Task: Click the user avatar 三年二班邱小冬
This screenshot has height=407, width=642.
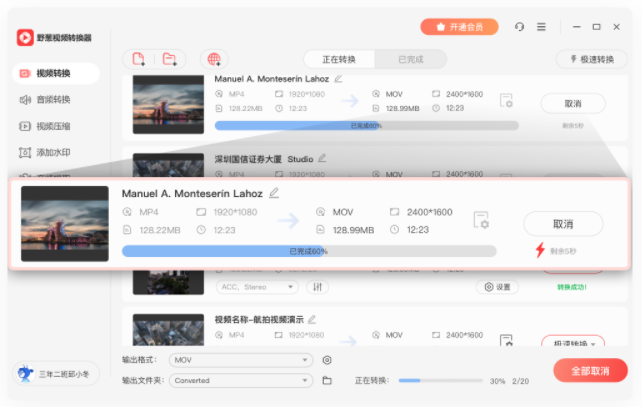Action: pyautogui.click(x=25, y=374)
